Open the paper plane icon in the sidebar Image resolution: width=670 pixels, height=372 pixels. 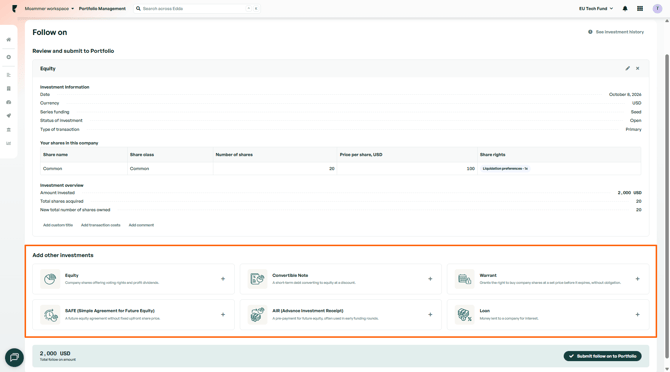tap(9, 116)
